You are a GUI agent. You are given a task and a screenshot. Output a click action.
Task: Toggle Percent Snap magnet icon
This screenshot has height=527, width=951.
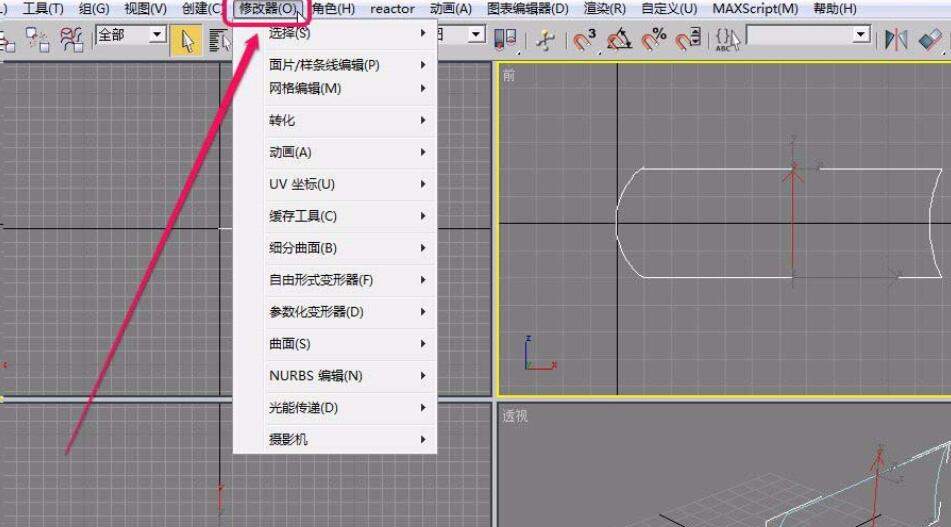click(654, 40)
